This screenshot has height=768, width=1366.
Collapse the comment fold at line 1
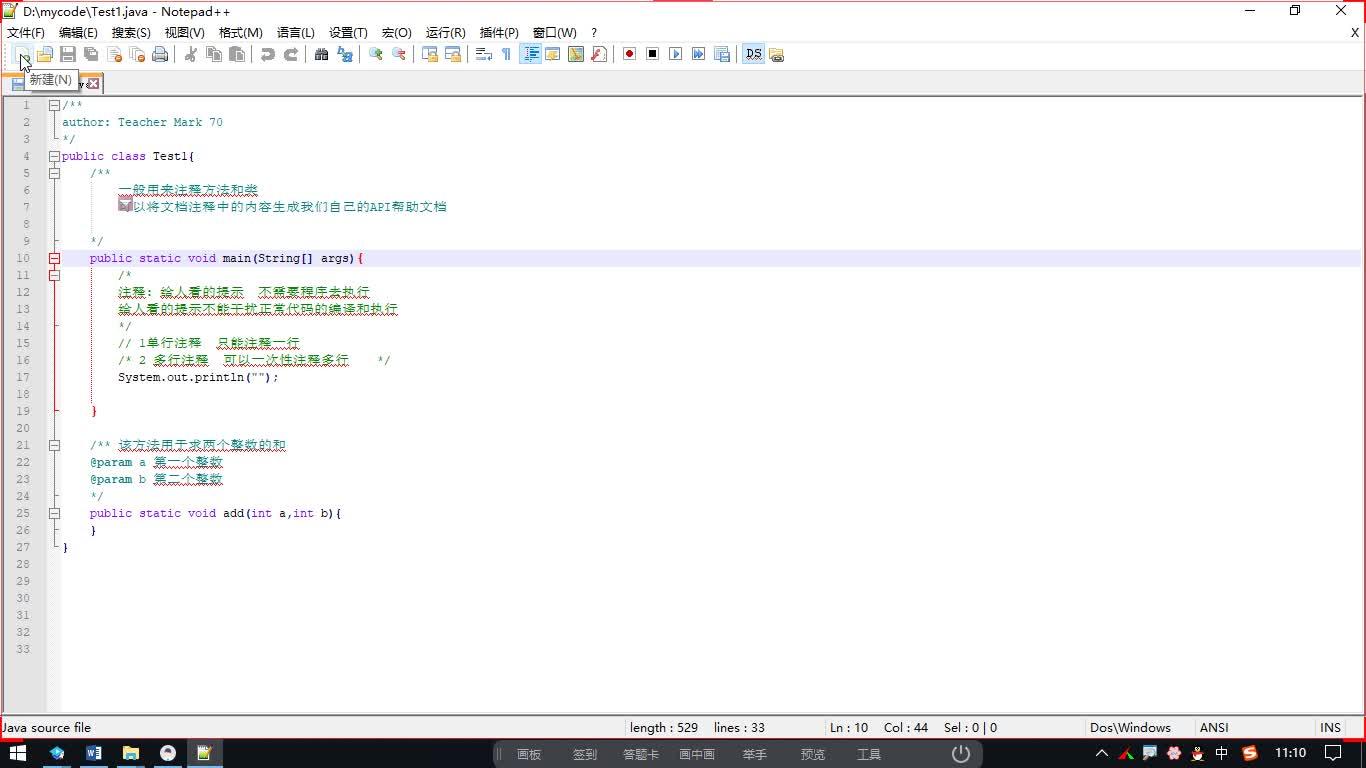54,105
